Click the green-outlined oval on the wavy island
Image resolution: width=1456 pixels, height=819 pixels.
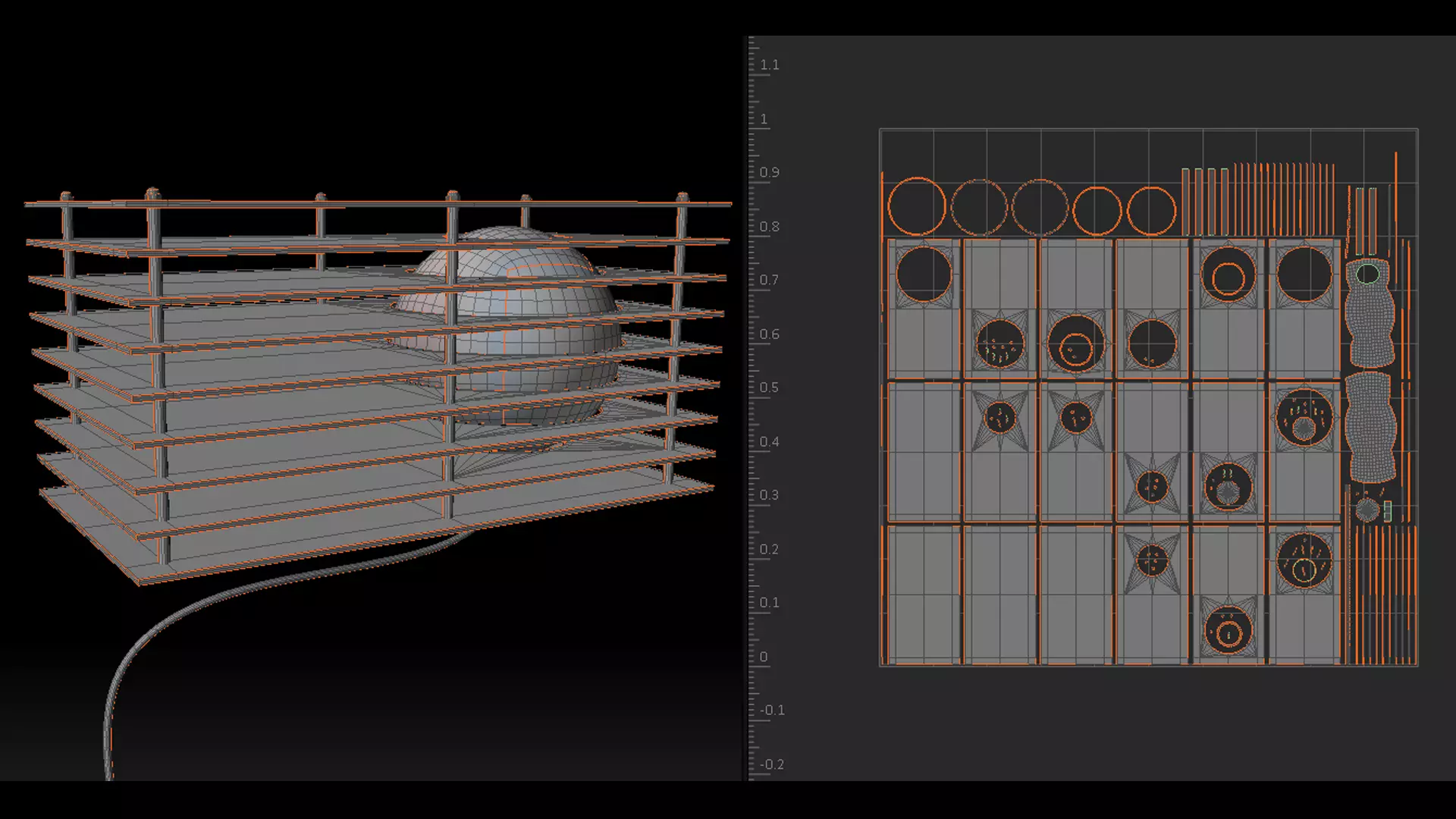(x=1367, y=274)
